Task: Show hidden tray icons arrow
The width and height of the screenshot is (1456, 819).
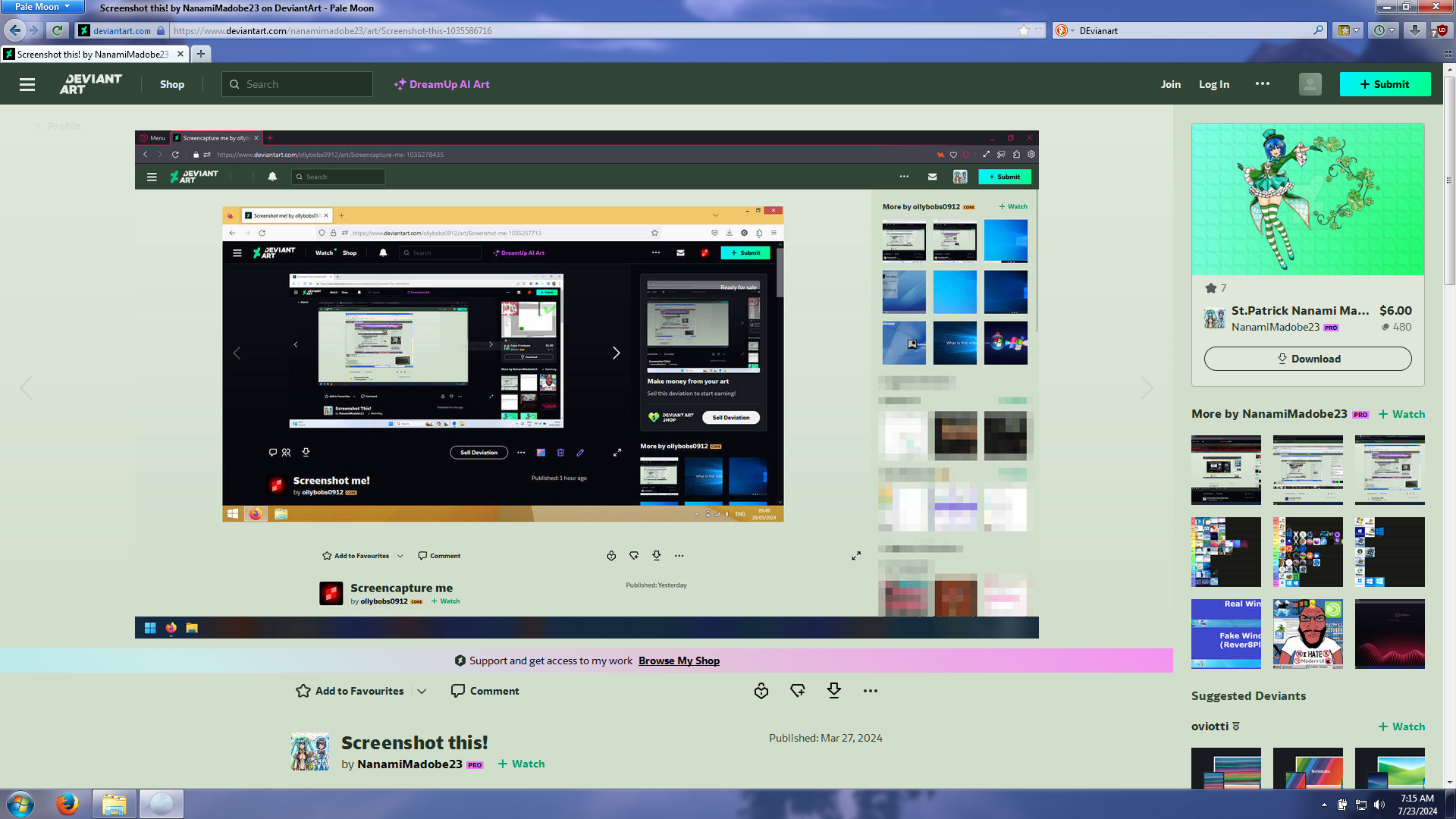Action: (x=1324, y=805)
